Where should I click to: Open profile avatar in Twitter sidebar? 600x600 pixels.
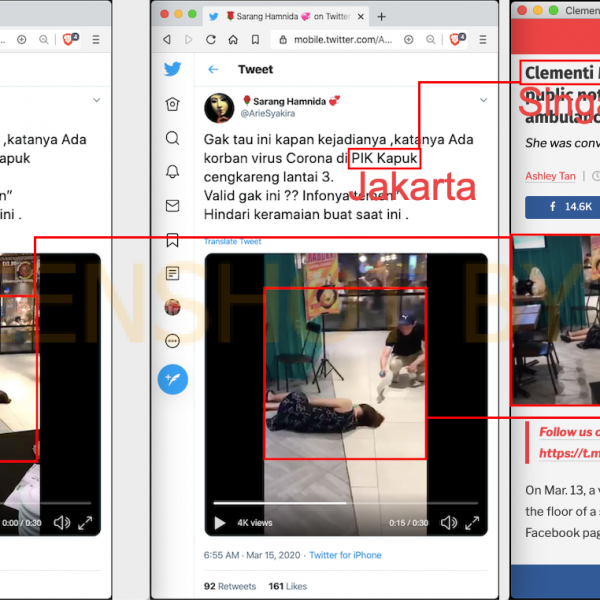[172, 307]
